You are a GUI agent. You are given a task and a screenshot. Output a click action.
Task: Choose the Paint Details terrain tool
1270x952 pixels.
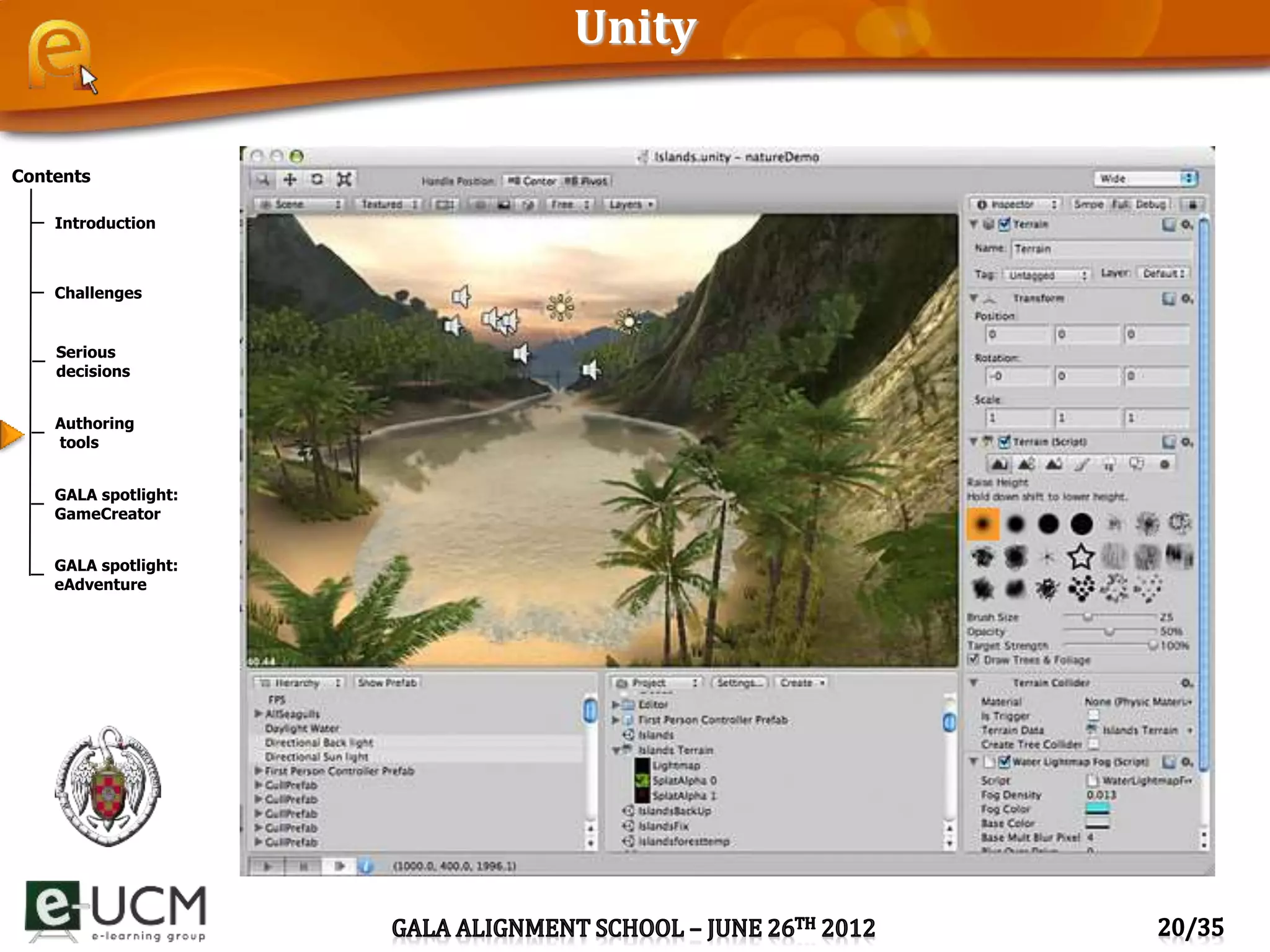point(1136,464)
